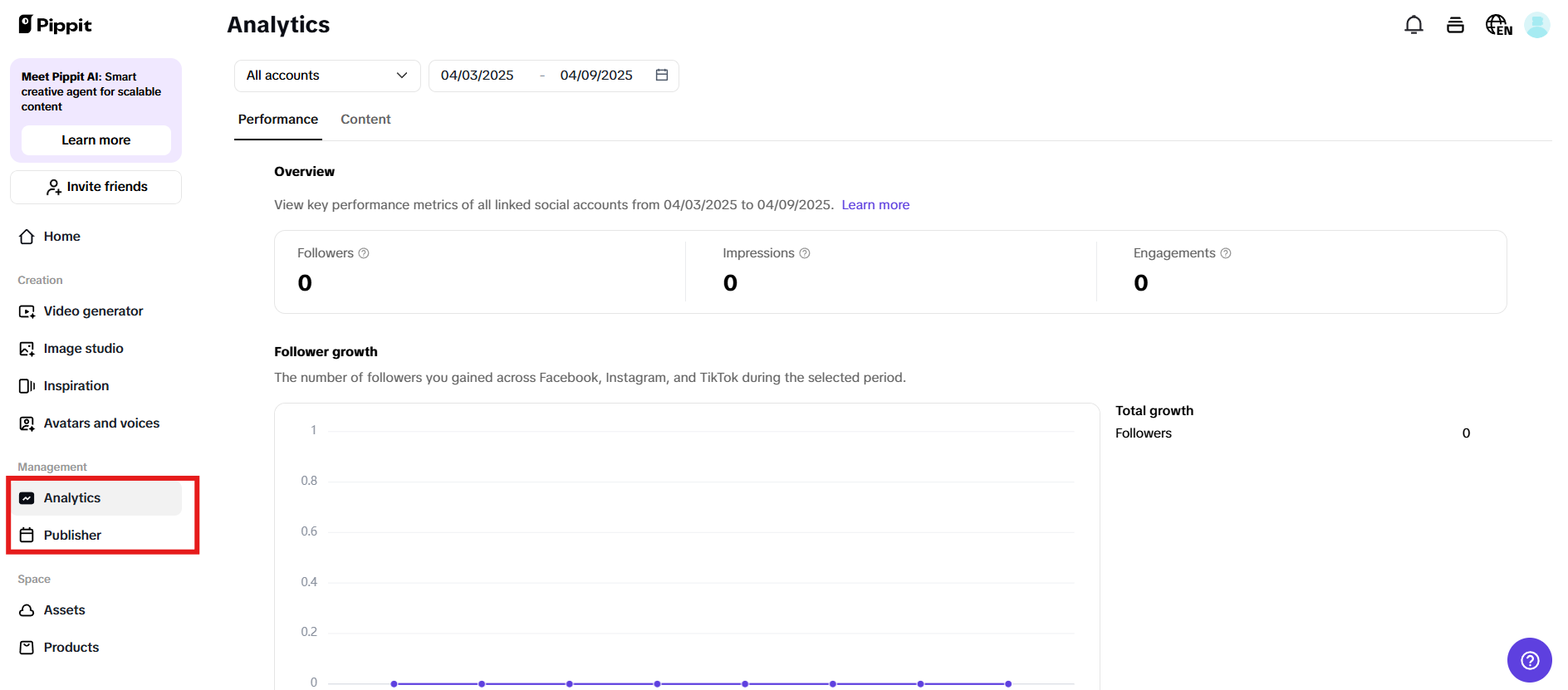1568x690 pixels.
Task: Open the Learn more link in Overview
Action: tap(875, 205)
